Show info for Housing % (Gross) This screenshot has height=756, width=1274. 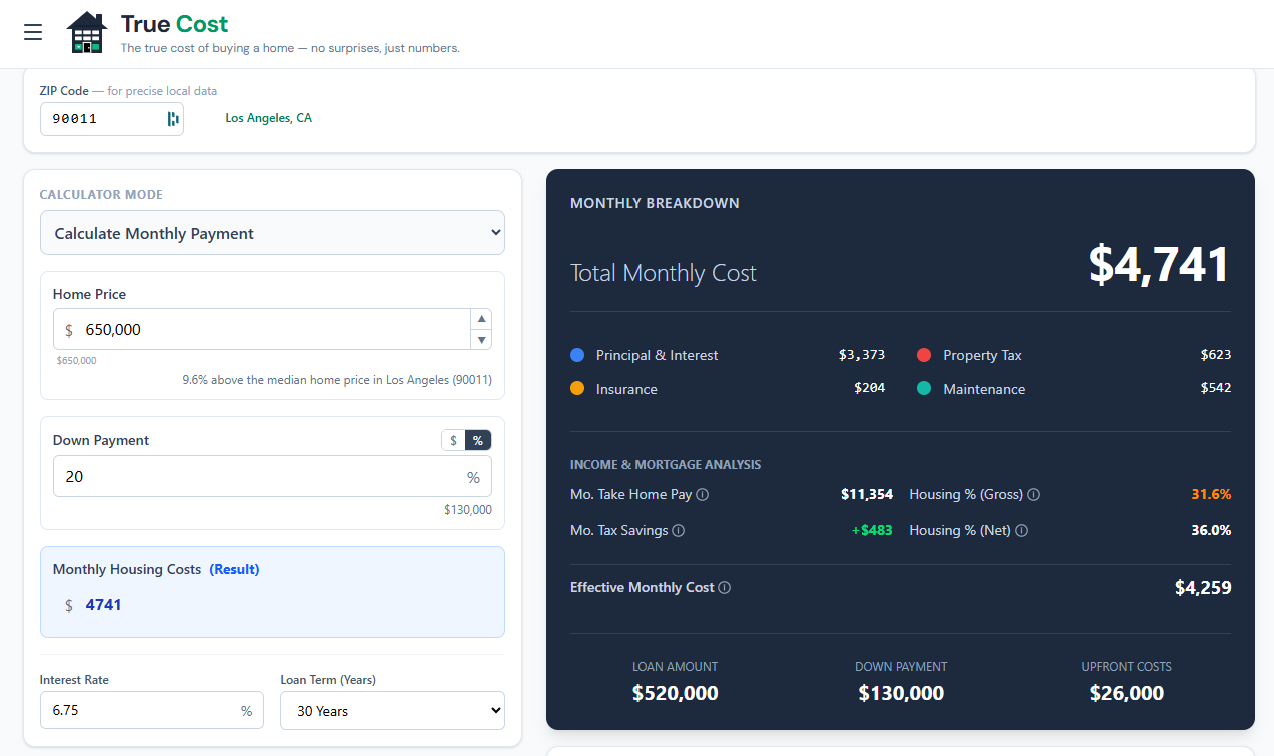point(1034,495)
